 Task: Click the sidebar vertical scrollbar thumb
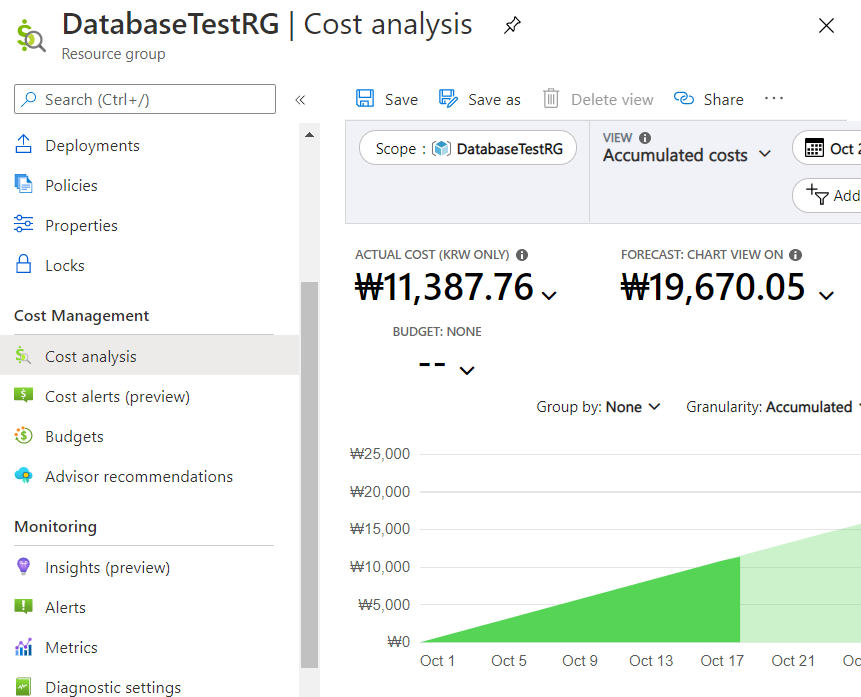coord(309,475)
